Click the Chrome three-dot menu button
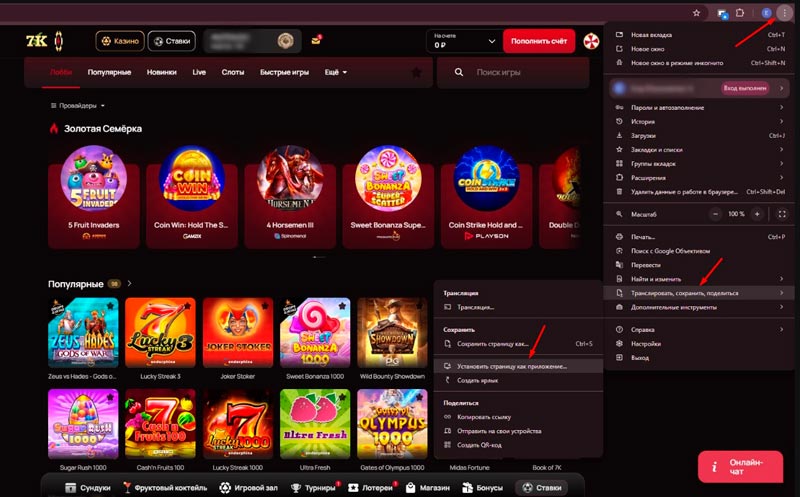Image resolution: width=800 pixels, height=497 pixels. (x=783, y=14)
